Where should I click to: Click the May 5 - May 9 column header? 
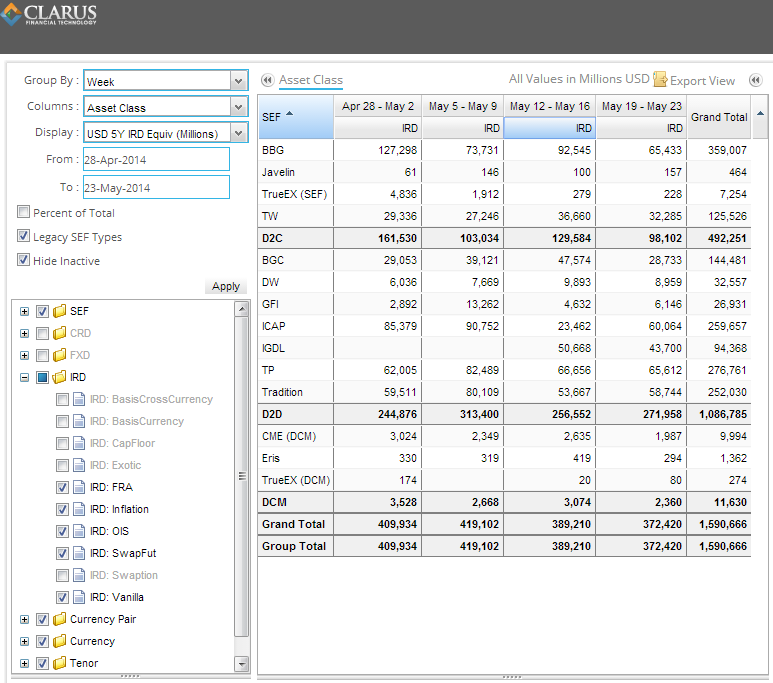coord(462,106)
